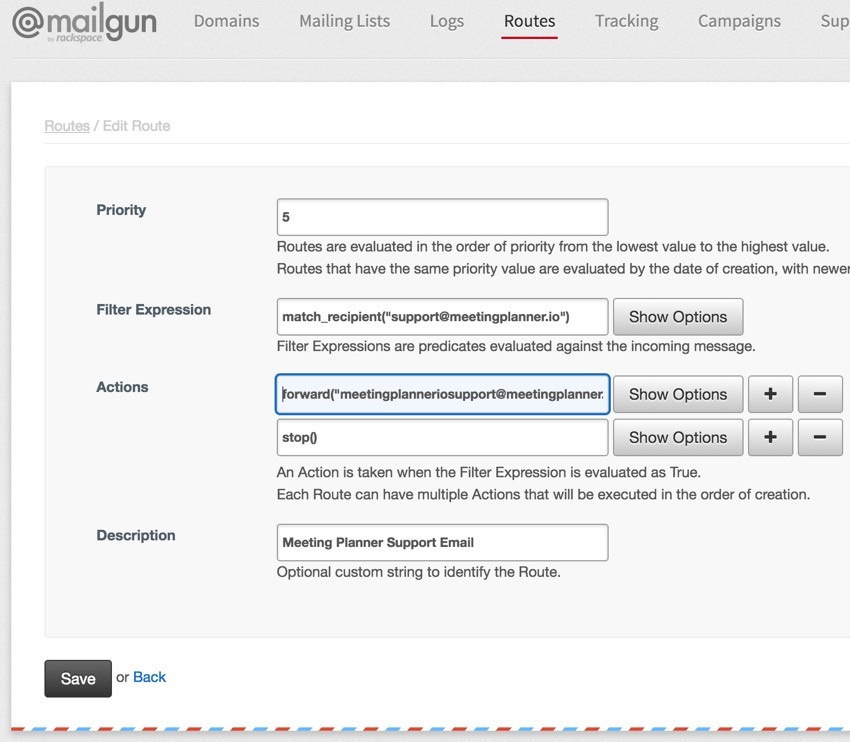Click the Actions label

(x=122, y=387)
